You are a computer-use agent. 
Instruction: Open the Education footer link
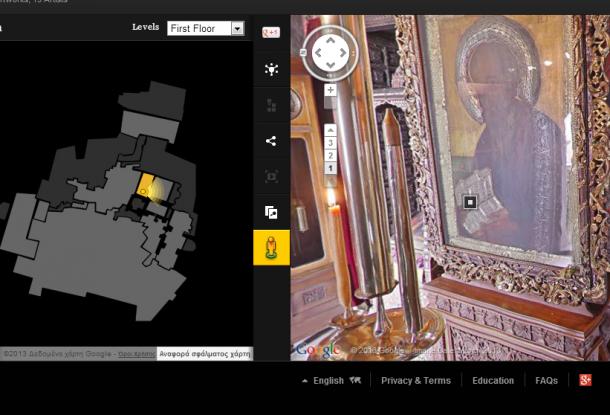pyautogui.click(x=493, y=380)
